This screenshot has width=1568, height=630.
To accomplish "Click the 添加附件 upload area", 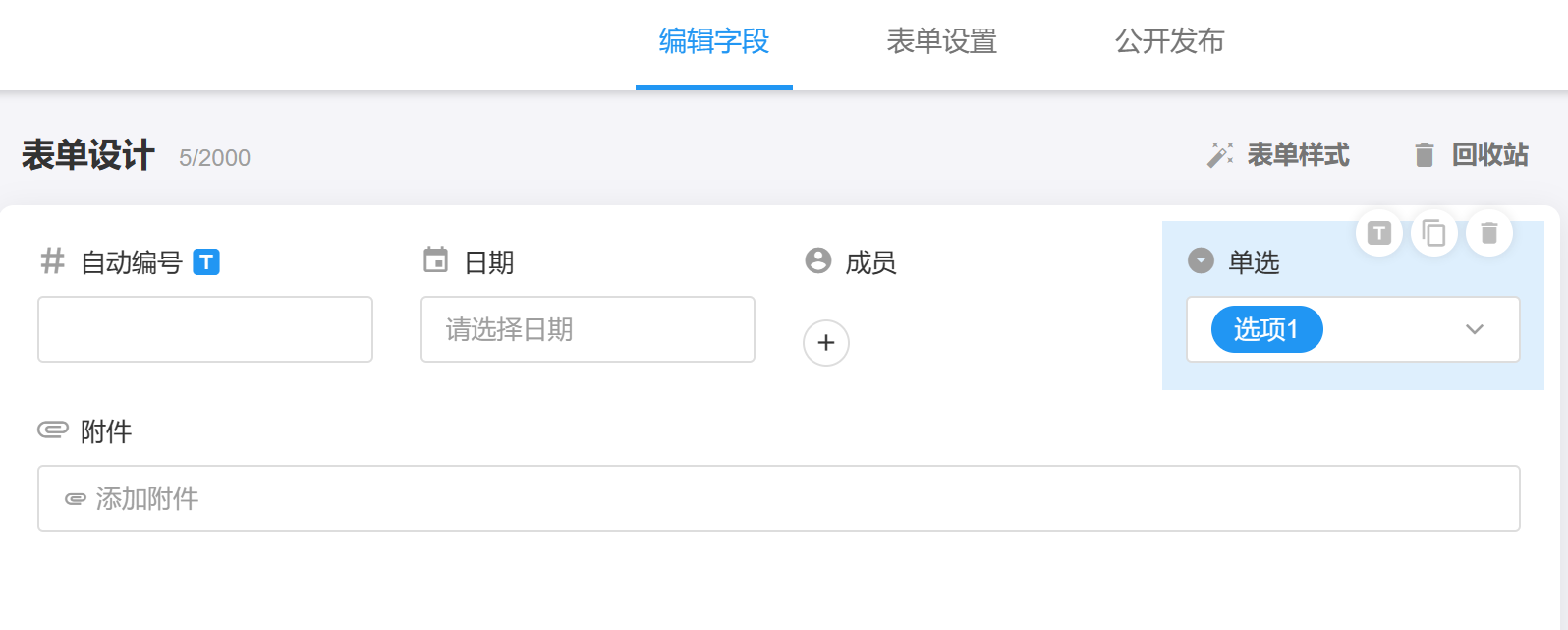I will click(778, 498).
